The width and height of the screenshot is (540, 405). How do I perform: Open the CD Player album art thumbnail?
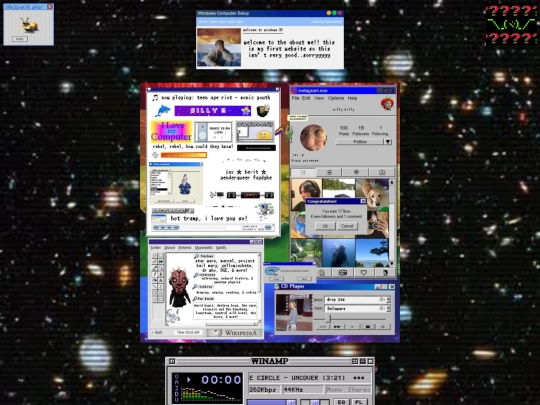point(294,312)
